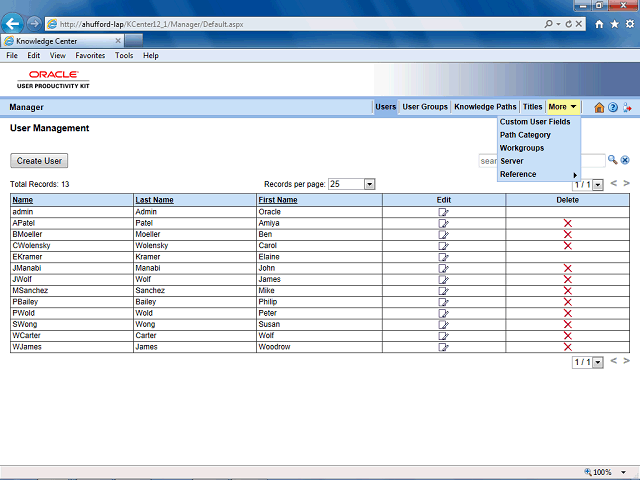The height and width of the screenshot is (480, 640).
Task: Open a new browser tab
Action: pyautogui.click(x=133, y=41)
